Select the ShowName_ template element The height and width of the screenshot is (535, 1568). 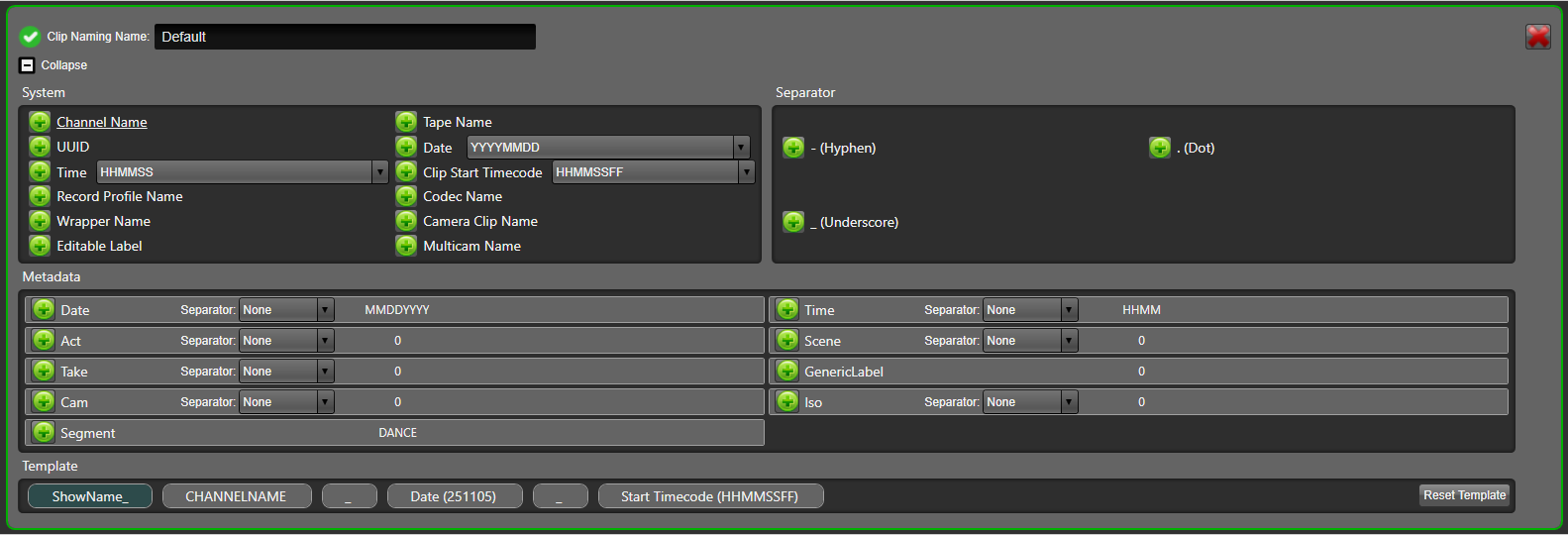(90, 496)
